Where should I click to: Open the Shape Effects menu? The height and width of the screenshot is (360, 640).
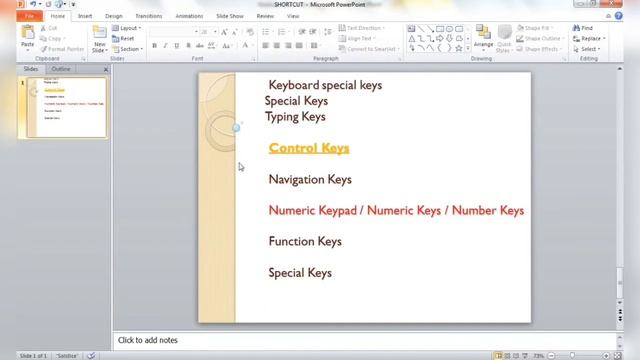pyautogui.click(x=540, y=49)
